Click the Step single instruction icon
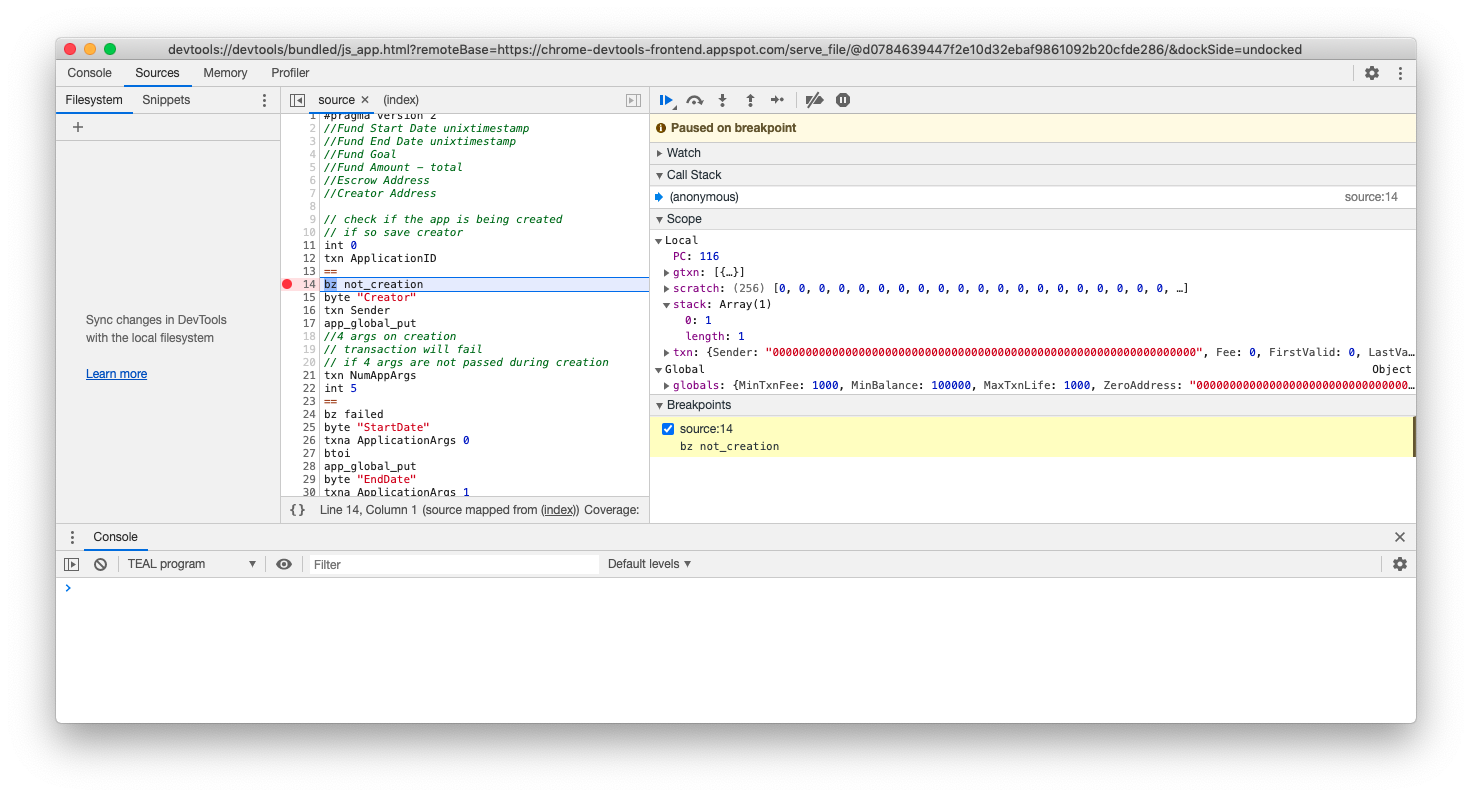This screenshot has height=797, width=1472. tap(778, 99)
